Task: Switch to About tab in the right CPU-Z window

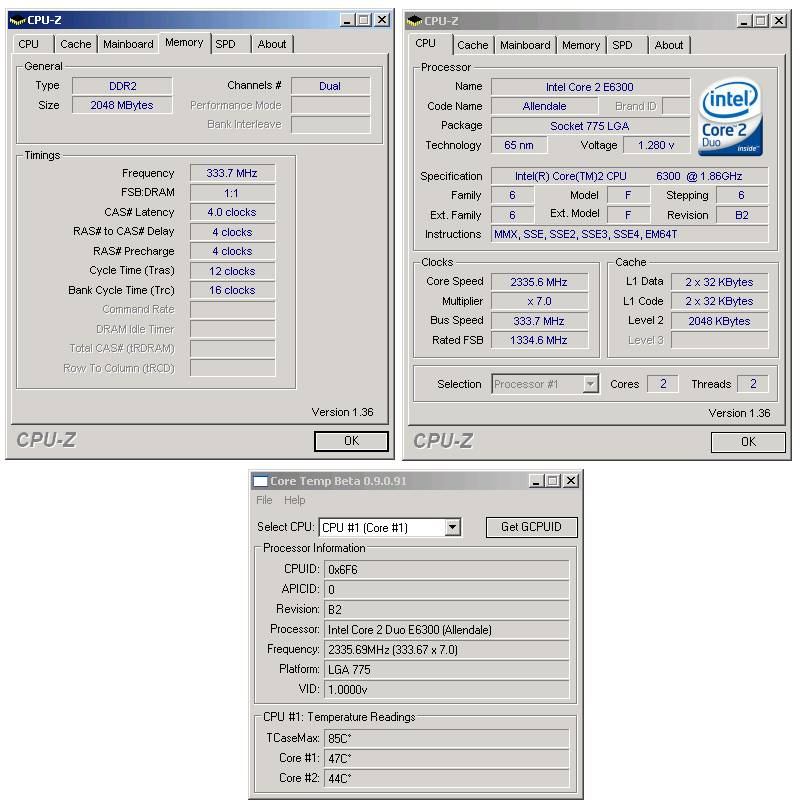Action: point(669,45)
